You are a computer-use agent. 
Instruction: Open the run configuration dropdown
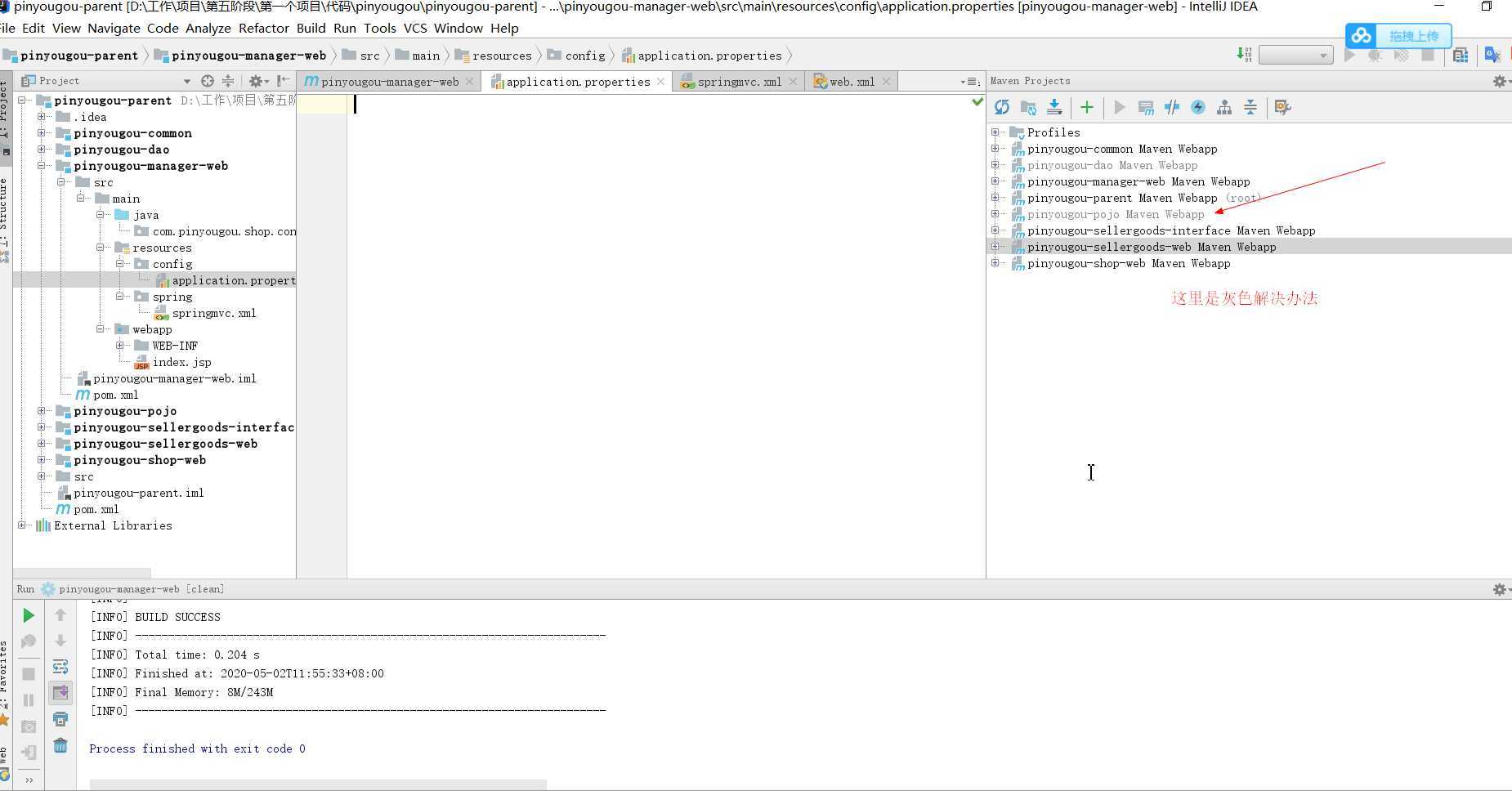point(1295,55)
